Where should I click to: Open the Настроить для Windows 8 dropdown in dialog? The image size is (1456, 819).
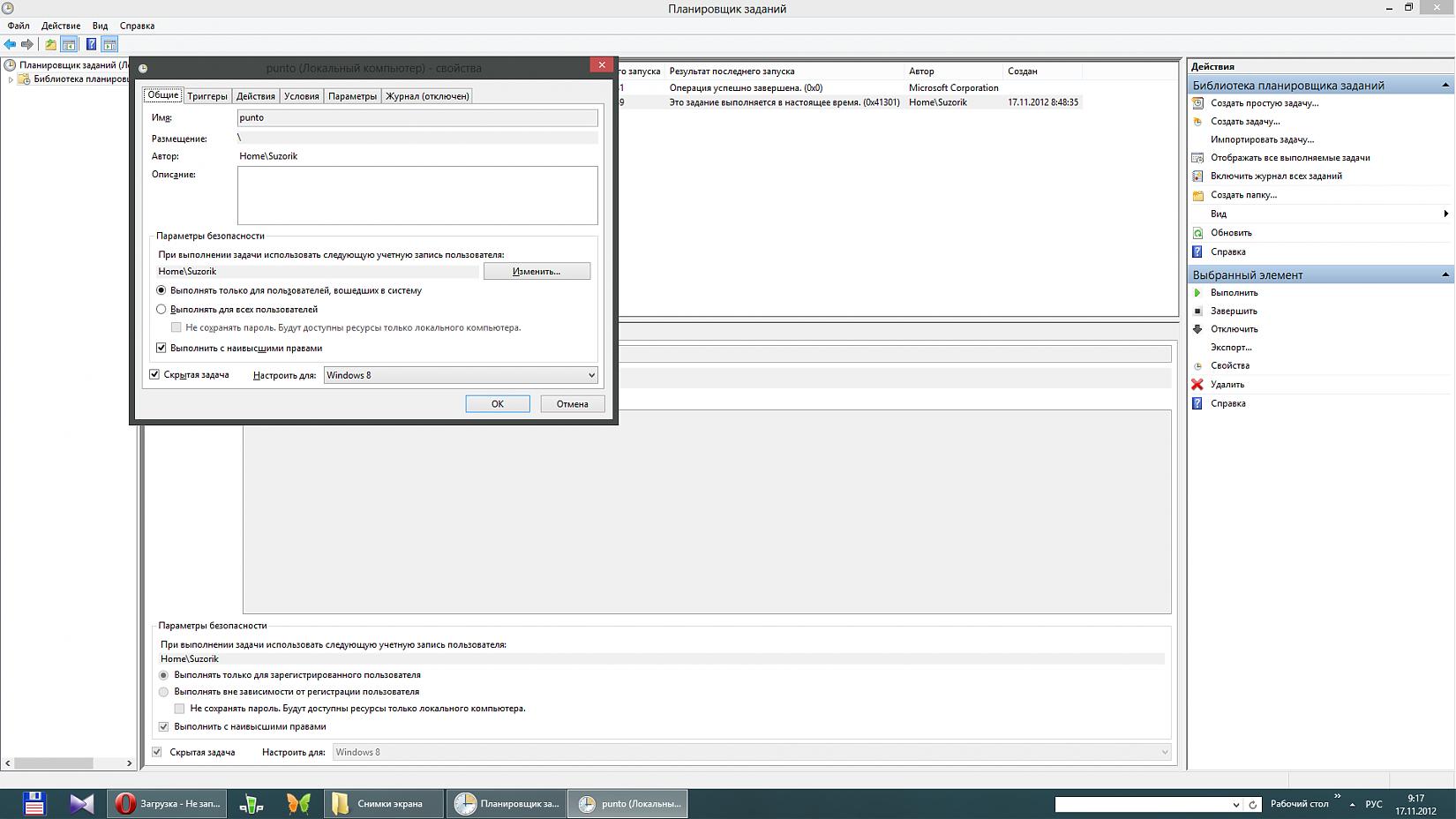(461, 375)
